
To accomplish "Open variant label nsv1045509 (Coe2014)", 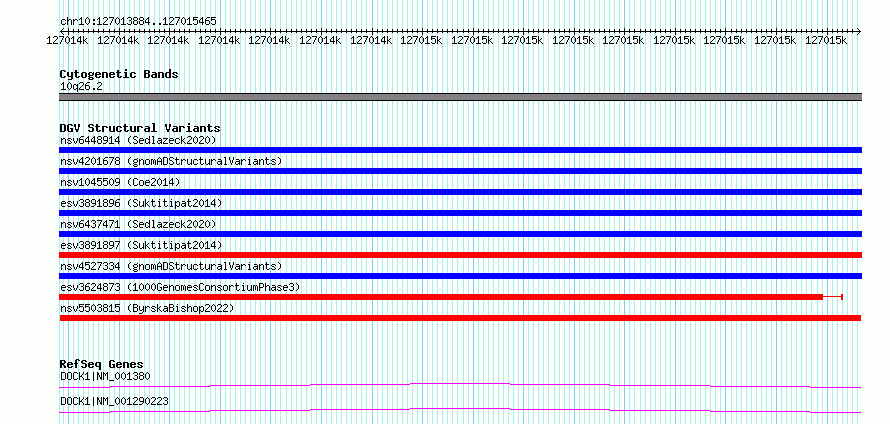I will click(x=120, y=182).
